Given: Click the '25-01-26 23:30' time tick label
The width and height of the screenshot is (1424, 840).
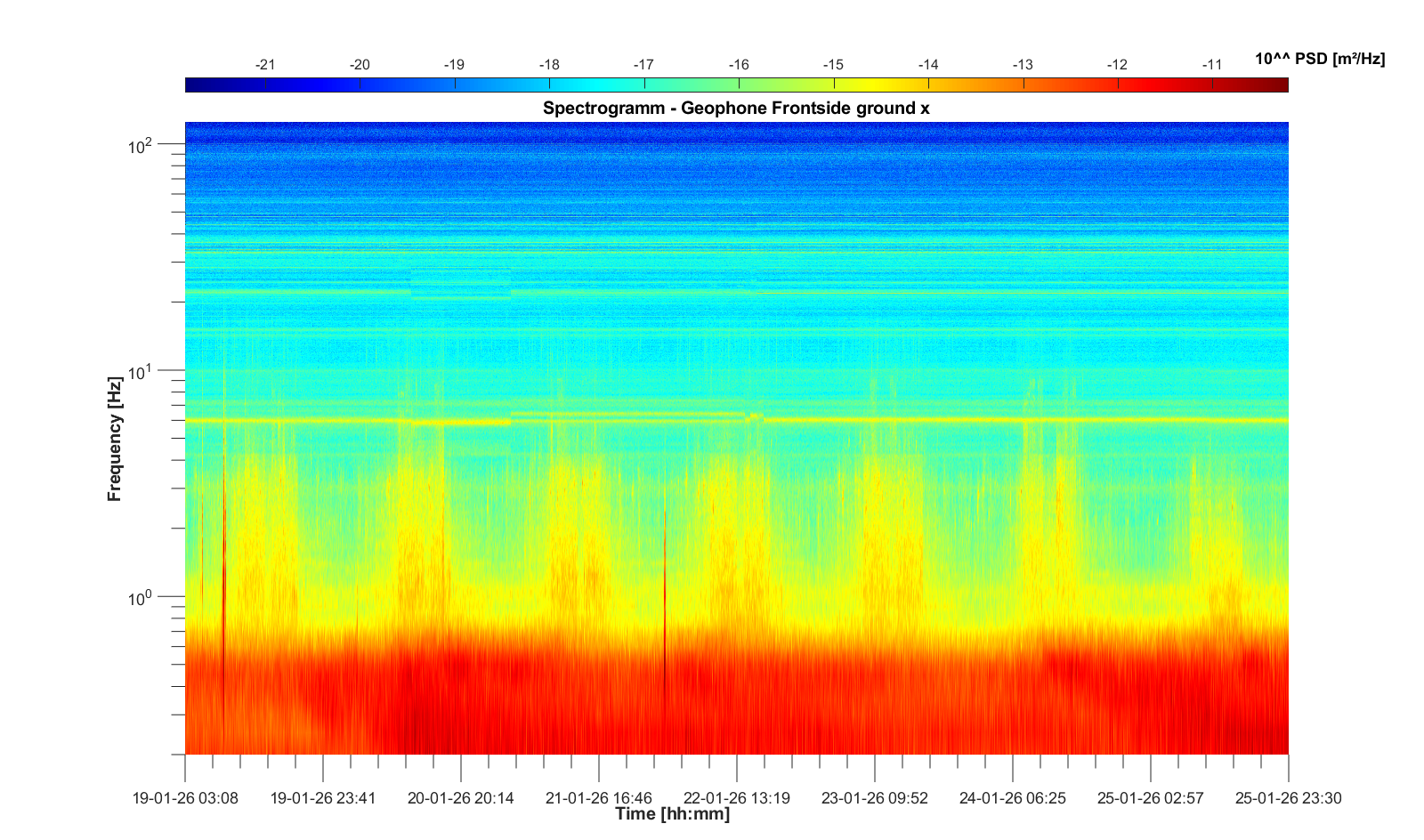Looking at the screenshot, I should pos(1288,798).
